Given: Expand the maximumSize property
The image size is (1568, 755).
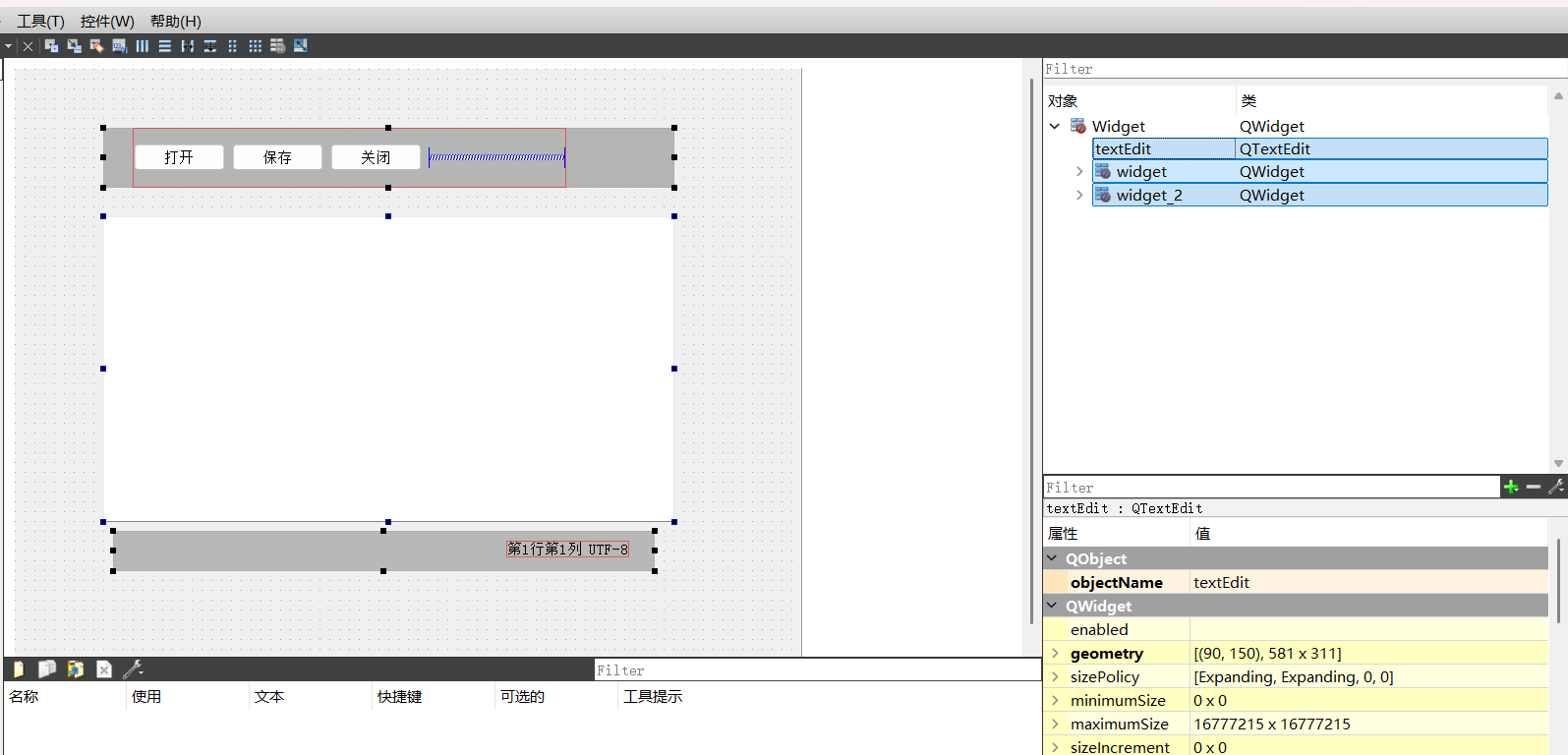Looking at the screenshot, I should 1055,724.
